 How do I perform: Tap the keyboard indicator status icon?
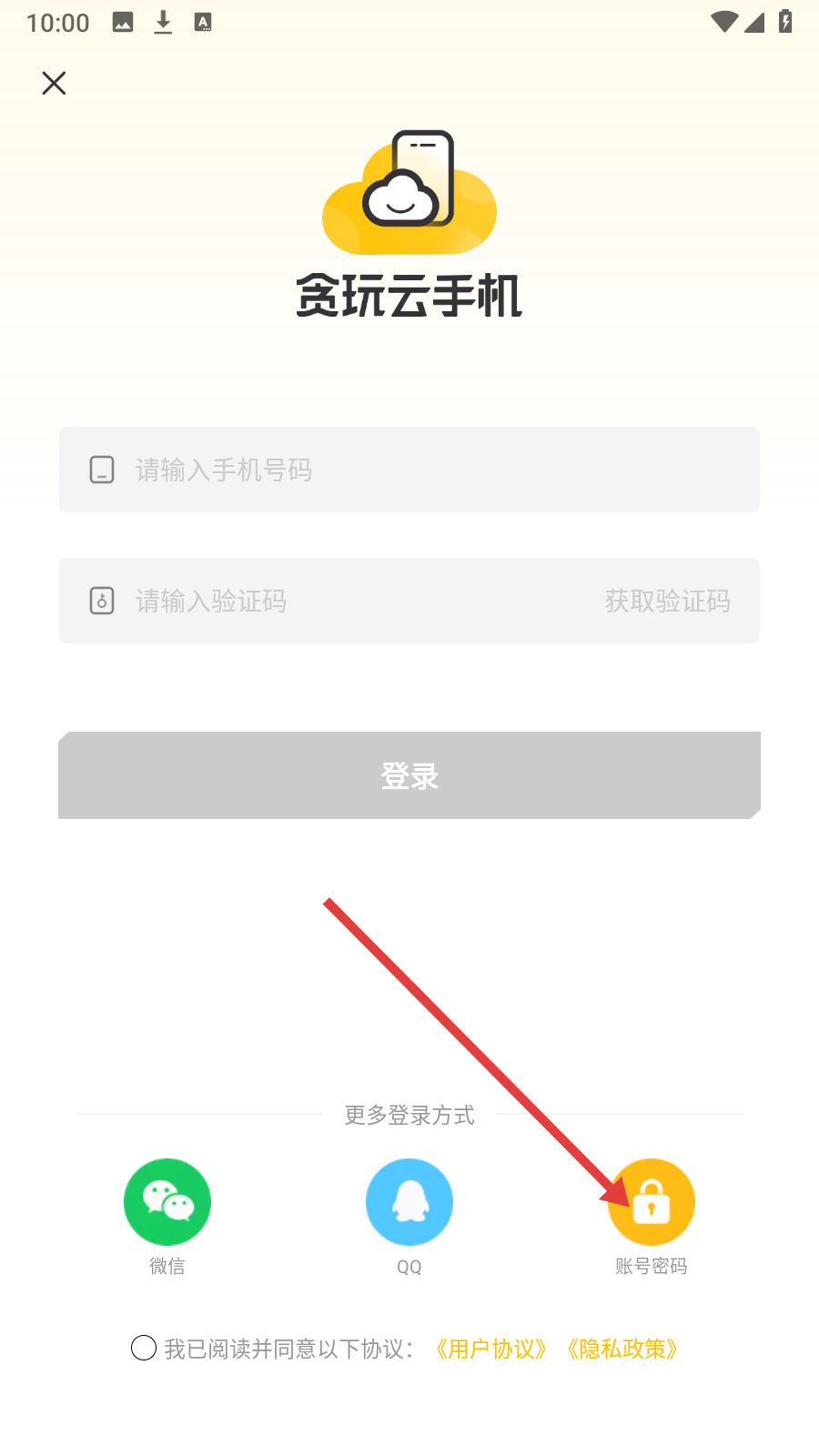pos(203,23)
